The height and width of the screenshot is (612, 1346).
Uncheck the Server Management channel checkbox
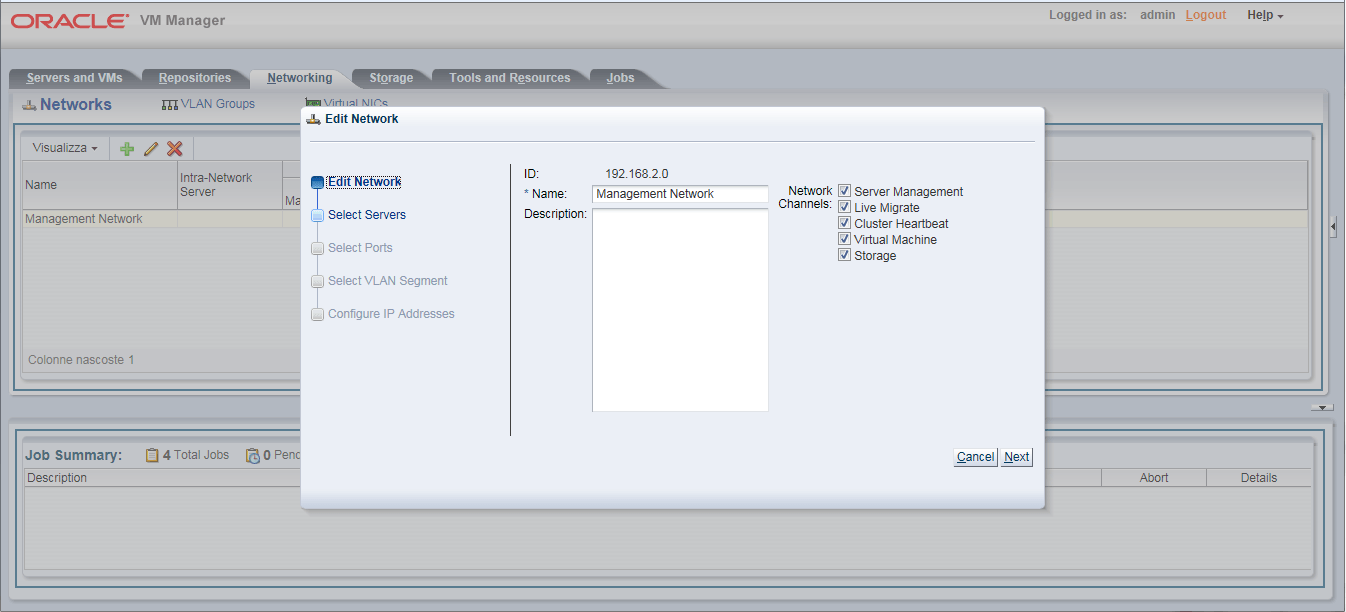844,191
